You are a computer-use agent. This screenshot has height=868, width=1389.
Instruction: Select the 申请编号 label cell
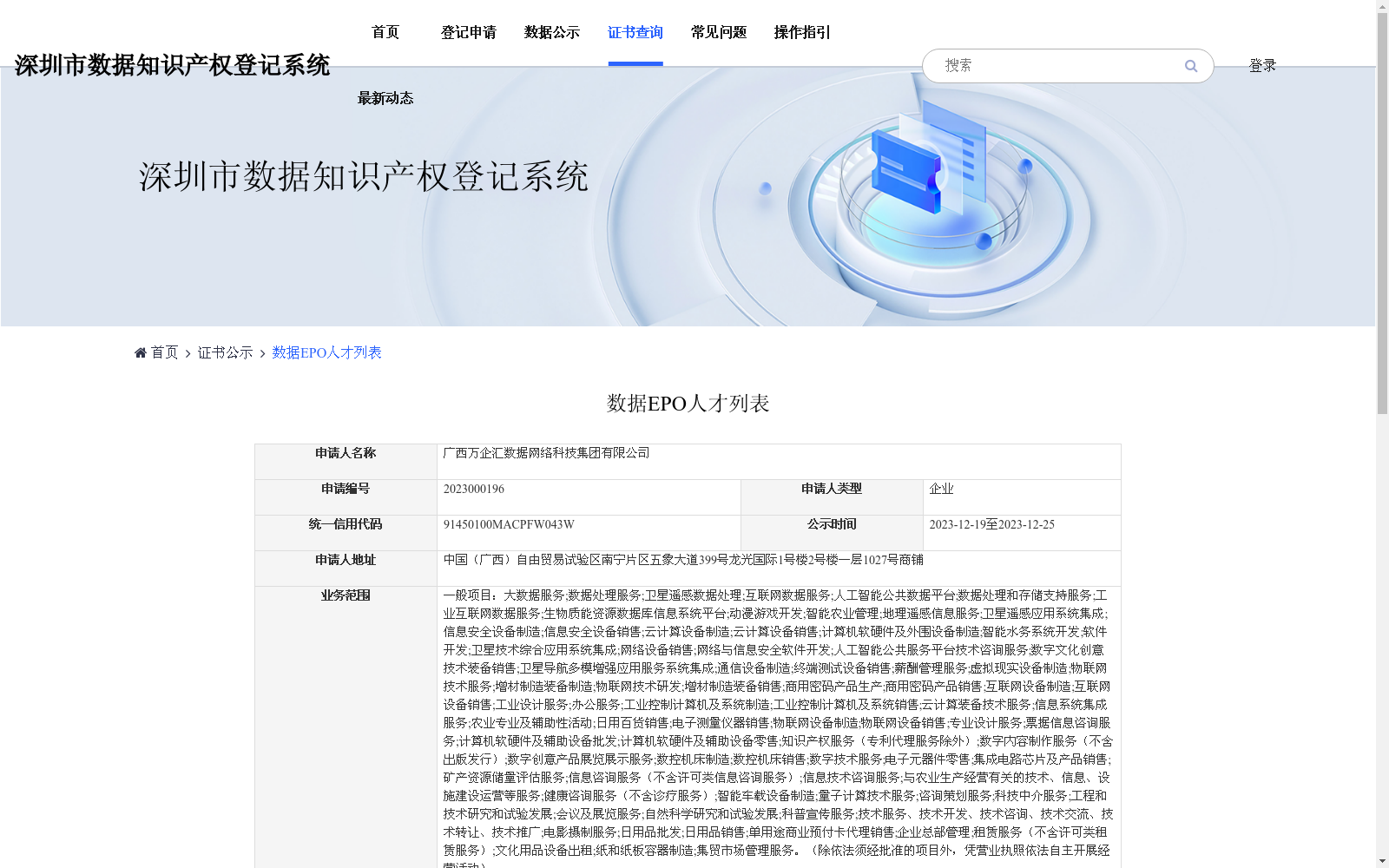pos(346,497)
